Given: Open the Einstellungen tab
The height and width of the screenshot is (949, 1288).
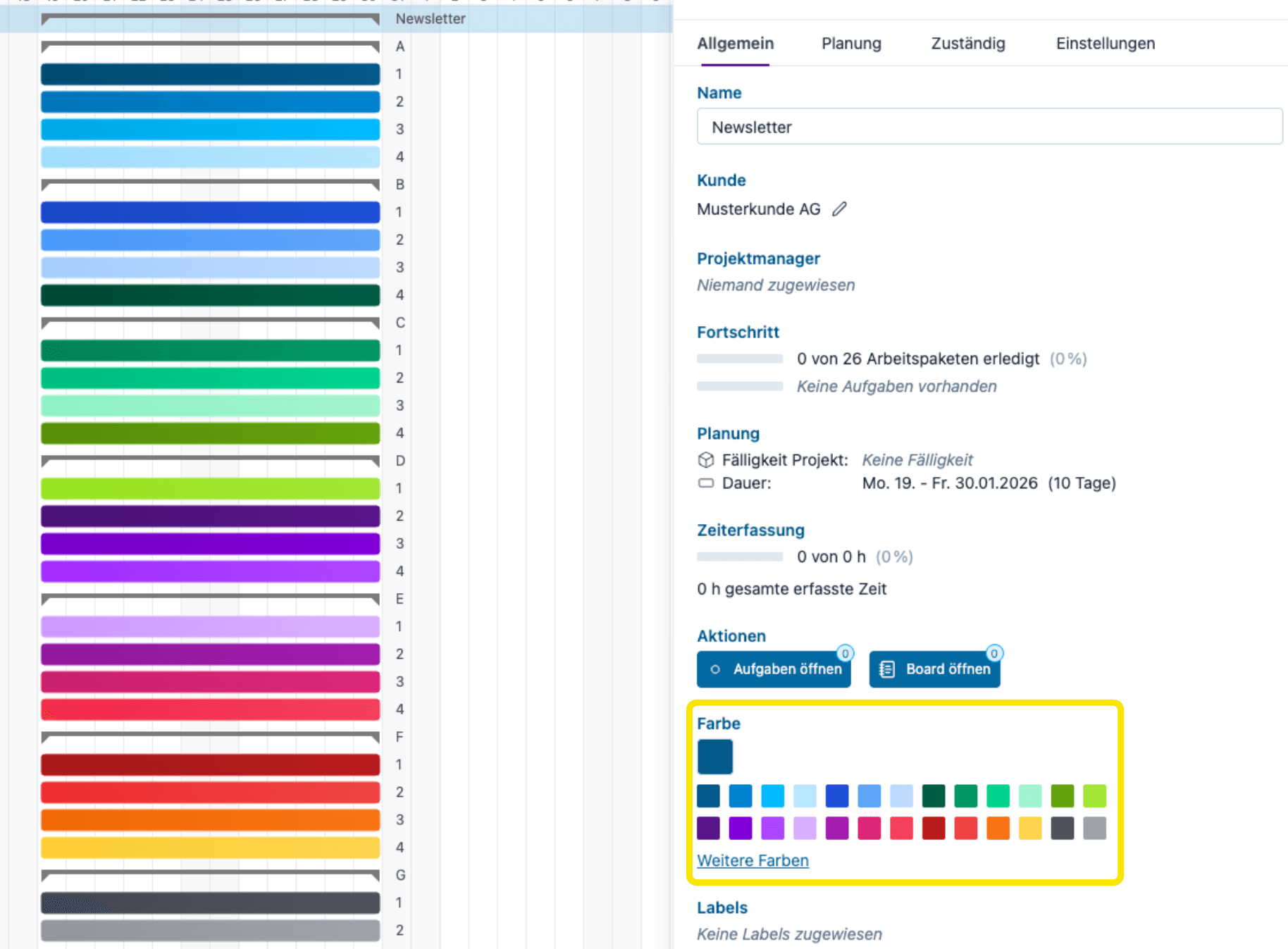Looking at the screenshot, I should coord(1105,43).
